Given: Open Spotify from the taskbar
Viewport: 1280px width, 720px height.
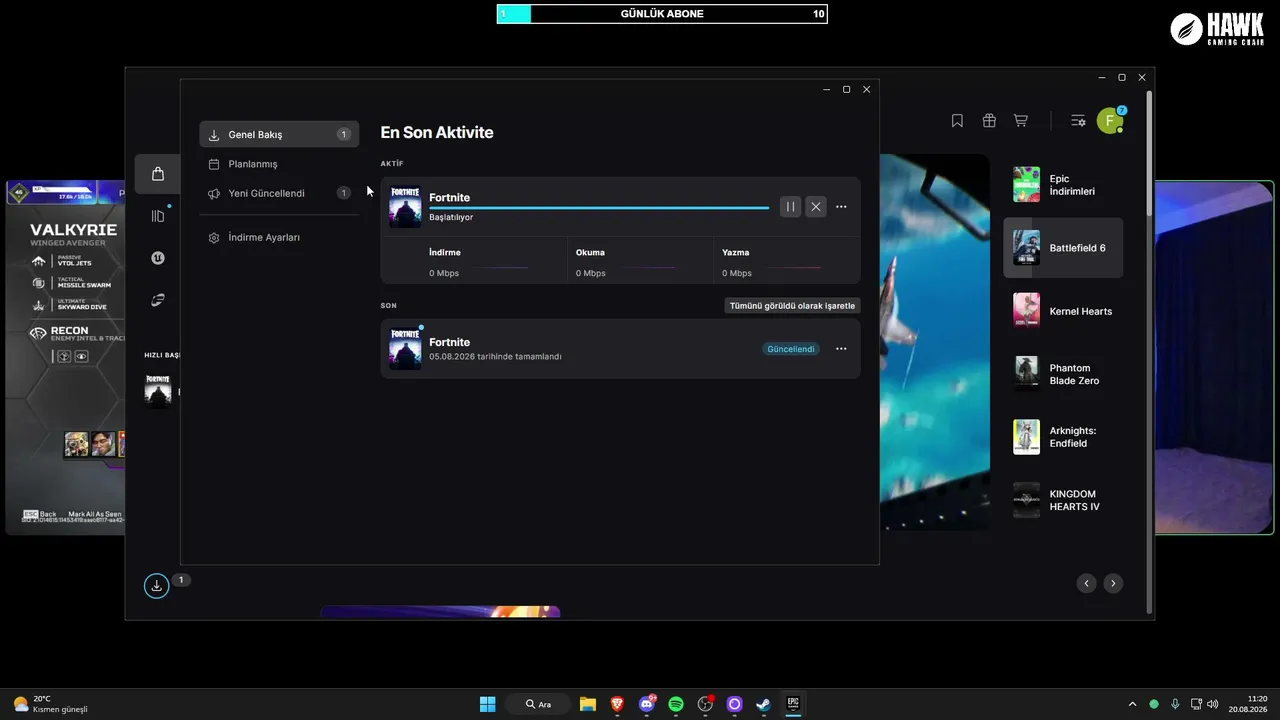Looking at the screenshot, I should coord(676,704).
